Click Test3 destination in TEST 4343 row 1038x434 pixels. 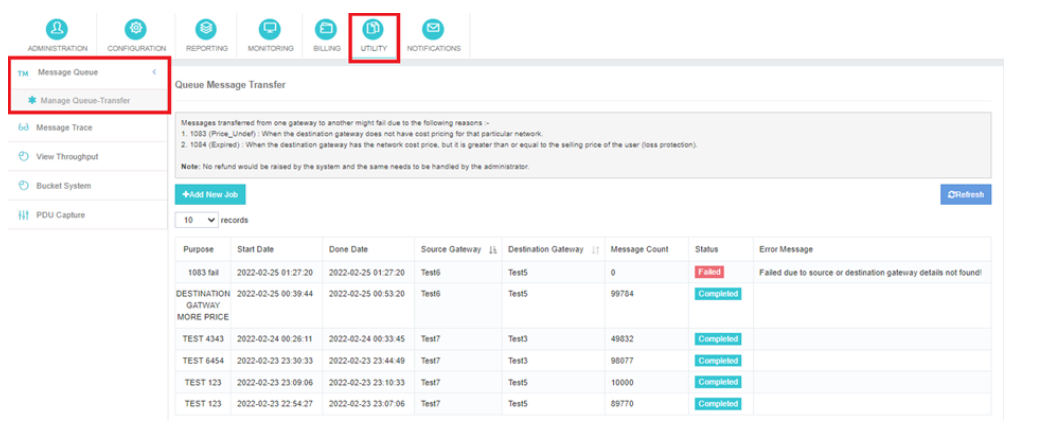point(518,339)
